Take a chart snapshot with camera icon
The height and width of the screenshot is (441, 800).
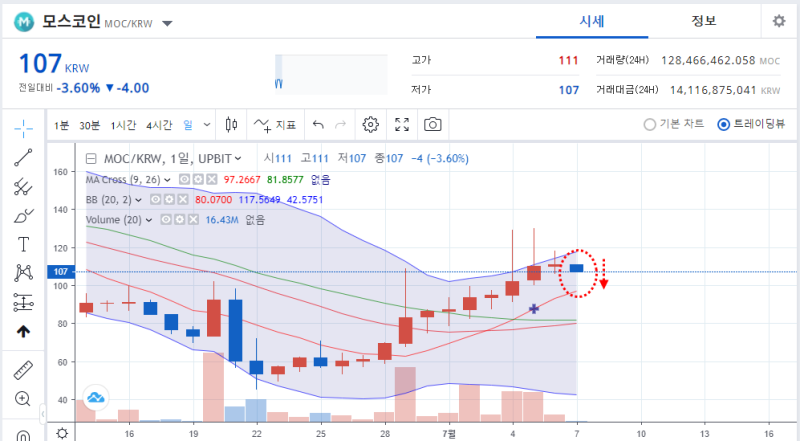433,125
